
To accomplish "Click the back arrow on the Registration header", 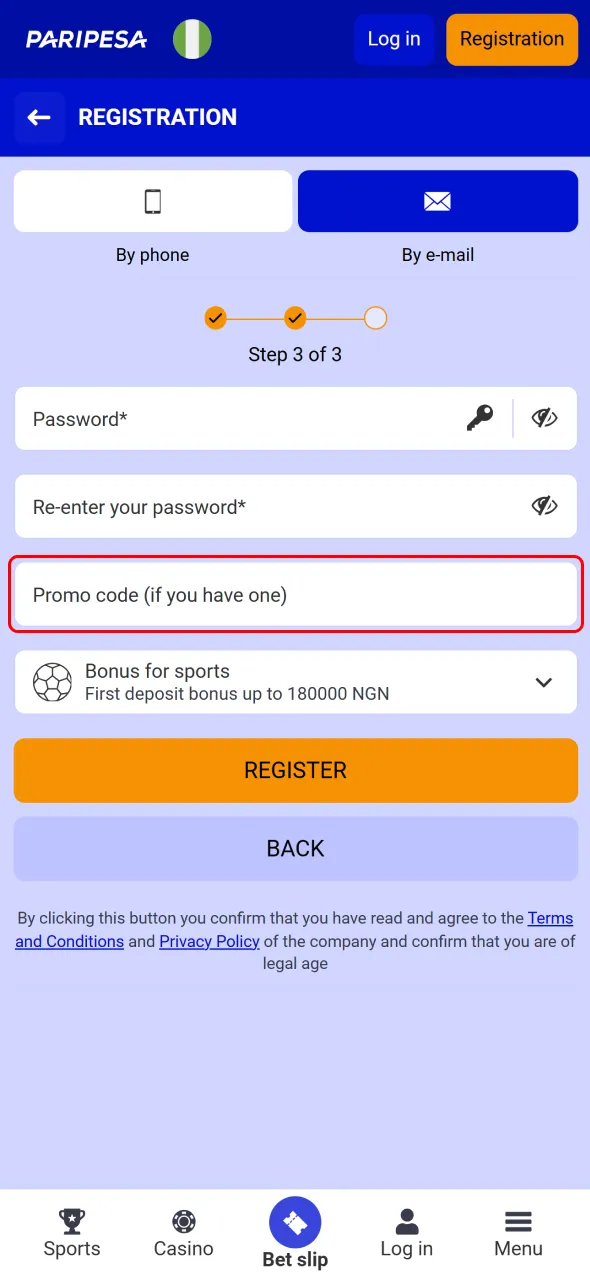I will tap(39, 117).
